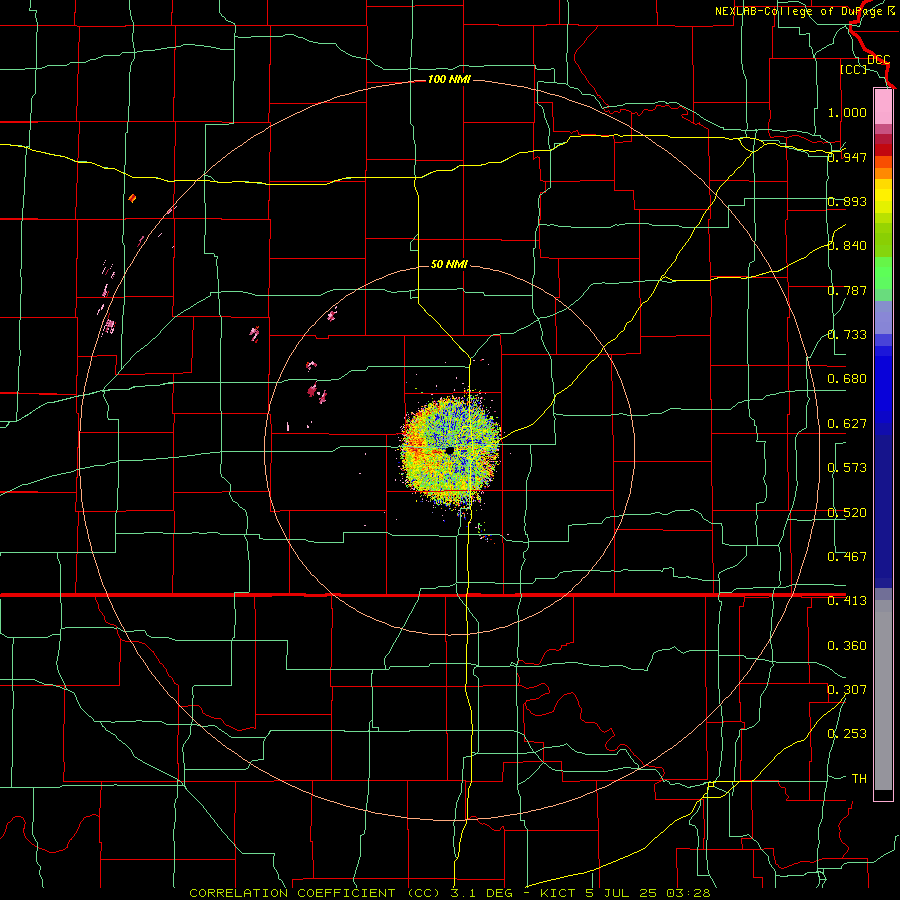Image resolution: width=900 pixels, height=900 pixels.
Task: Select the 0.787 color scale value
Action: tap(847, 290)
